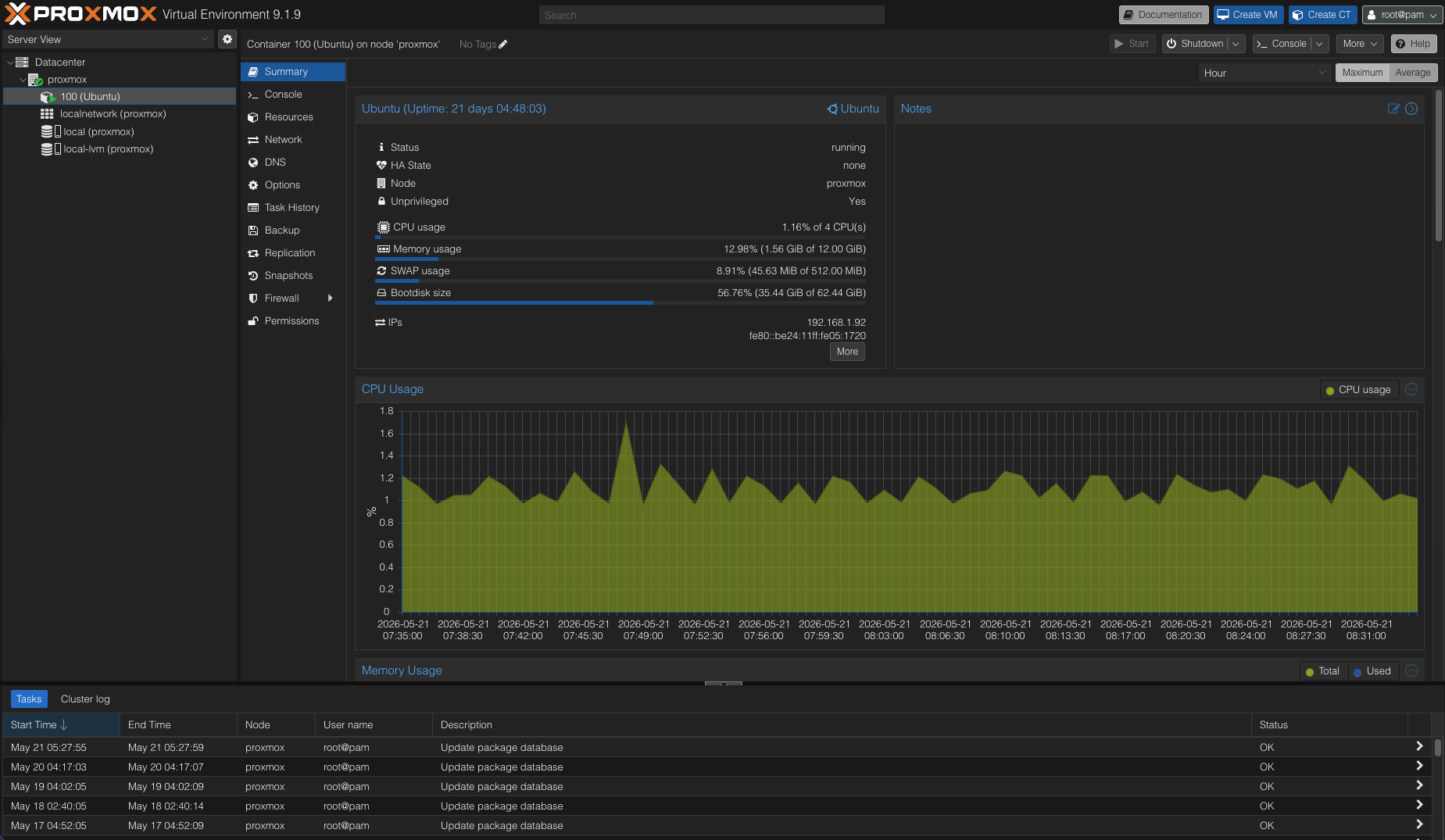The image size is (1445, 840).
Task: Open the Snapshots menu item
Action: click(x=292, y=275)
